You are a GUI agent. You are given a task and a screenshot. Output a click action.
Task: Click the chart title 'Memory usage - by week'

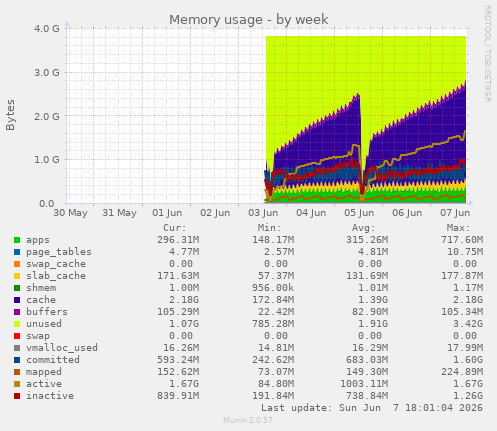point(249,20)
